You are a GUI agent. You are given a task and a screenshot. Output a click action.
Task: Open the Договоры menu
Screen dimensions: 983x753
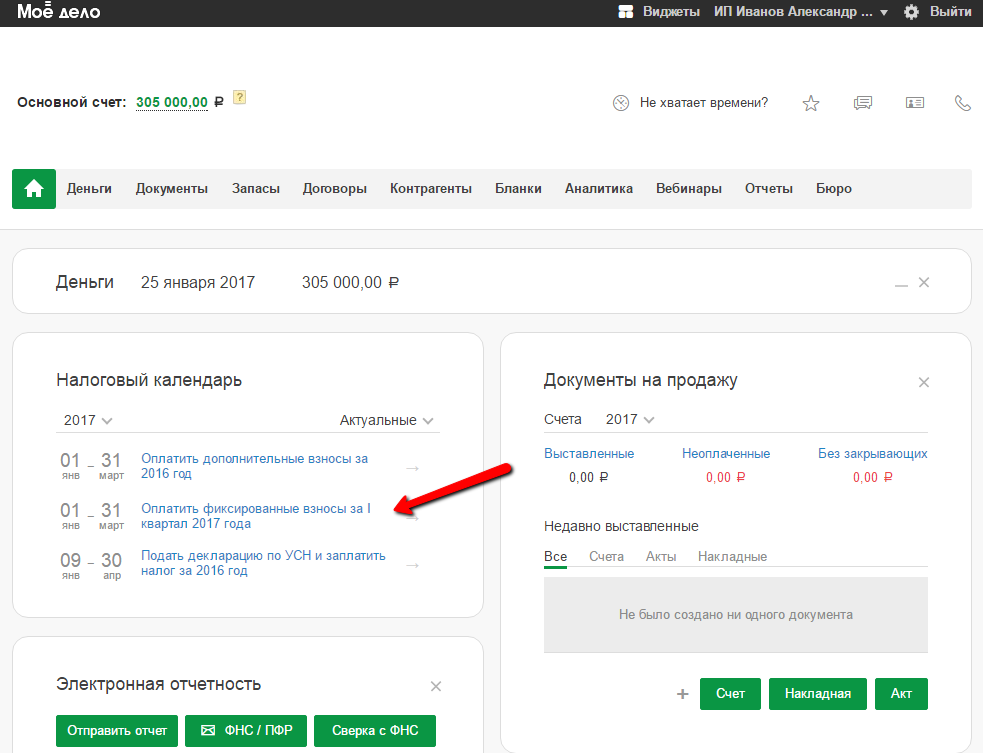335,189
